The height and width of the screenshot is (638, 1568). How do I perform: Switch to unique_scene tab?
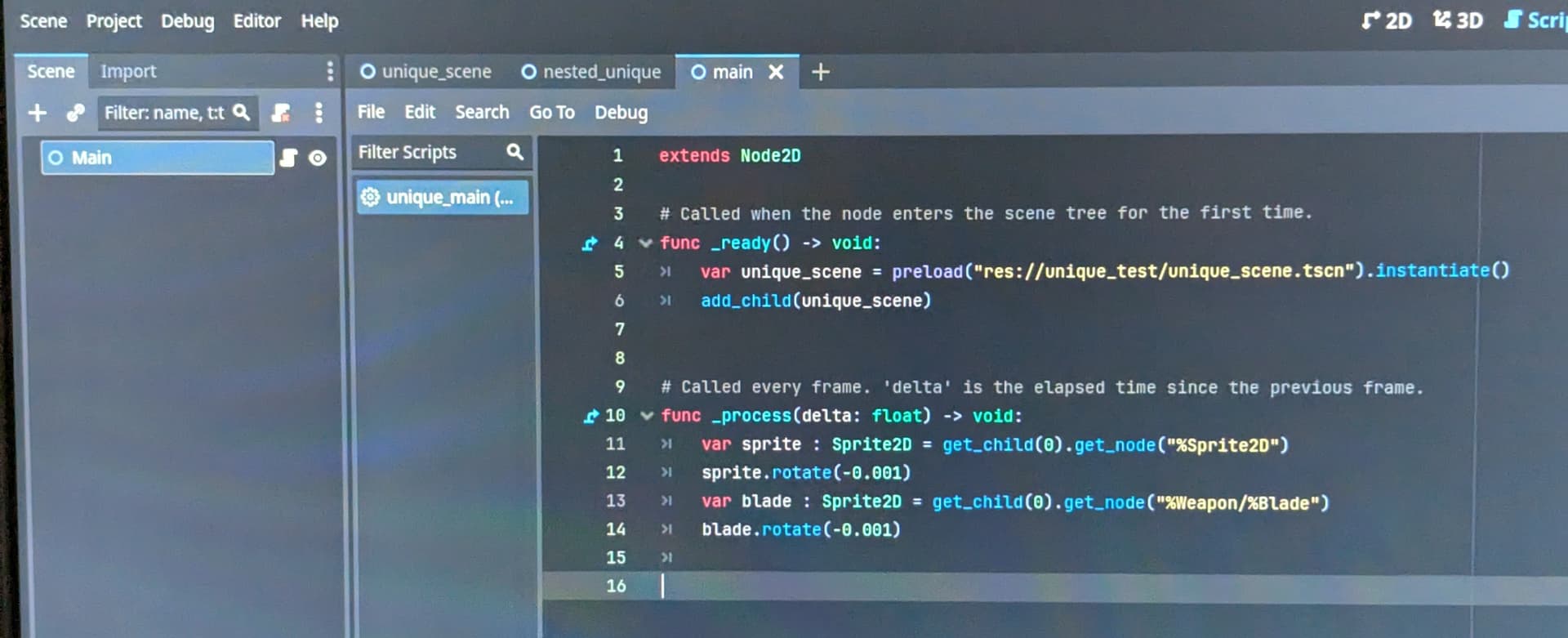(x=425, y=72)
